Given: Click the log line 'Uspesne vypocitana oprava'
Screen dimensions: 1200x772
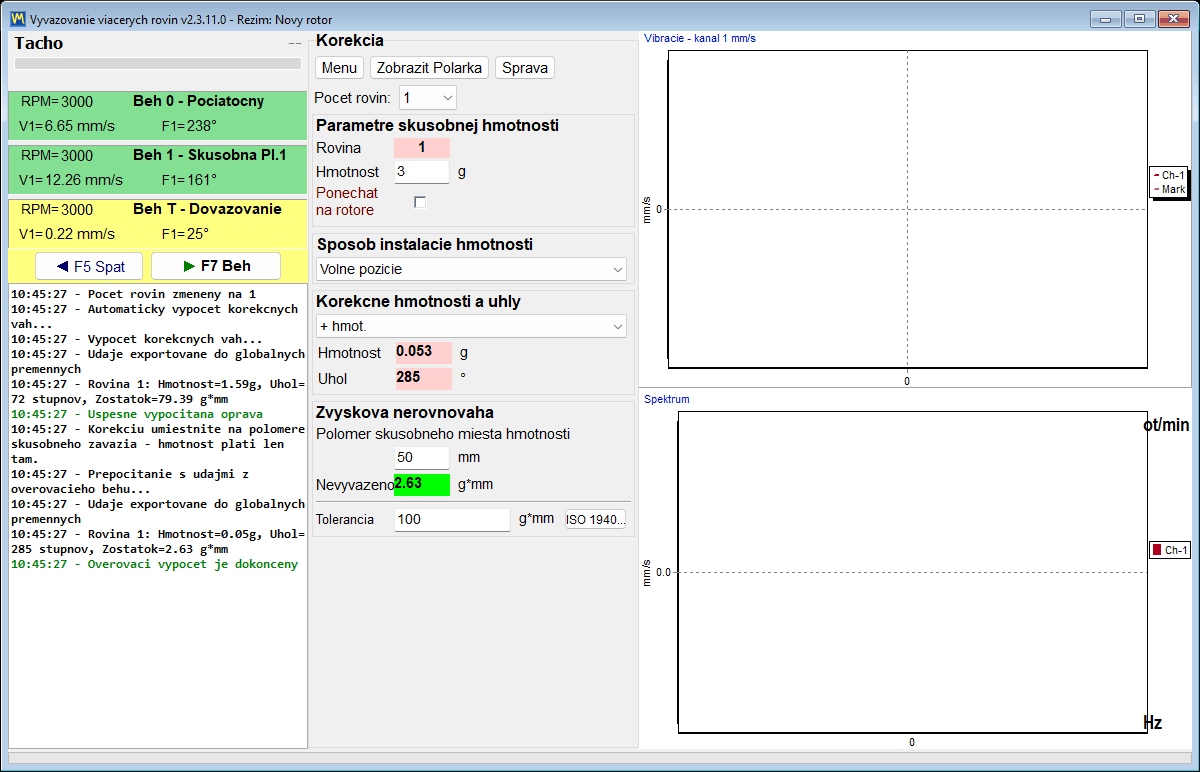Looking at the screenshot, I should click(x=137, y=413).
